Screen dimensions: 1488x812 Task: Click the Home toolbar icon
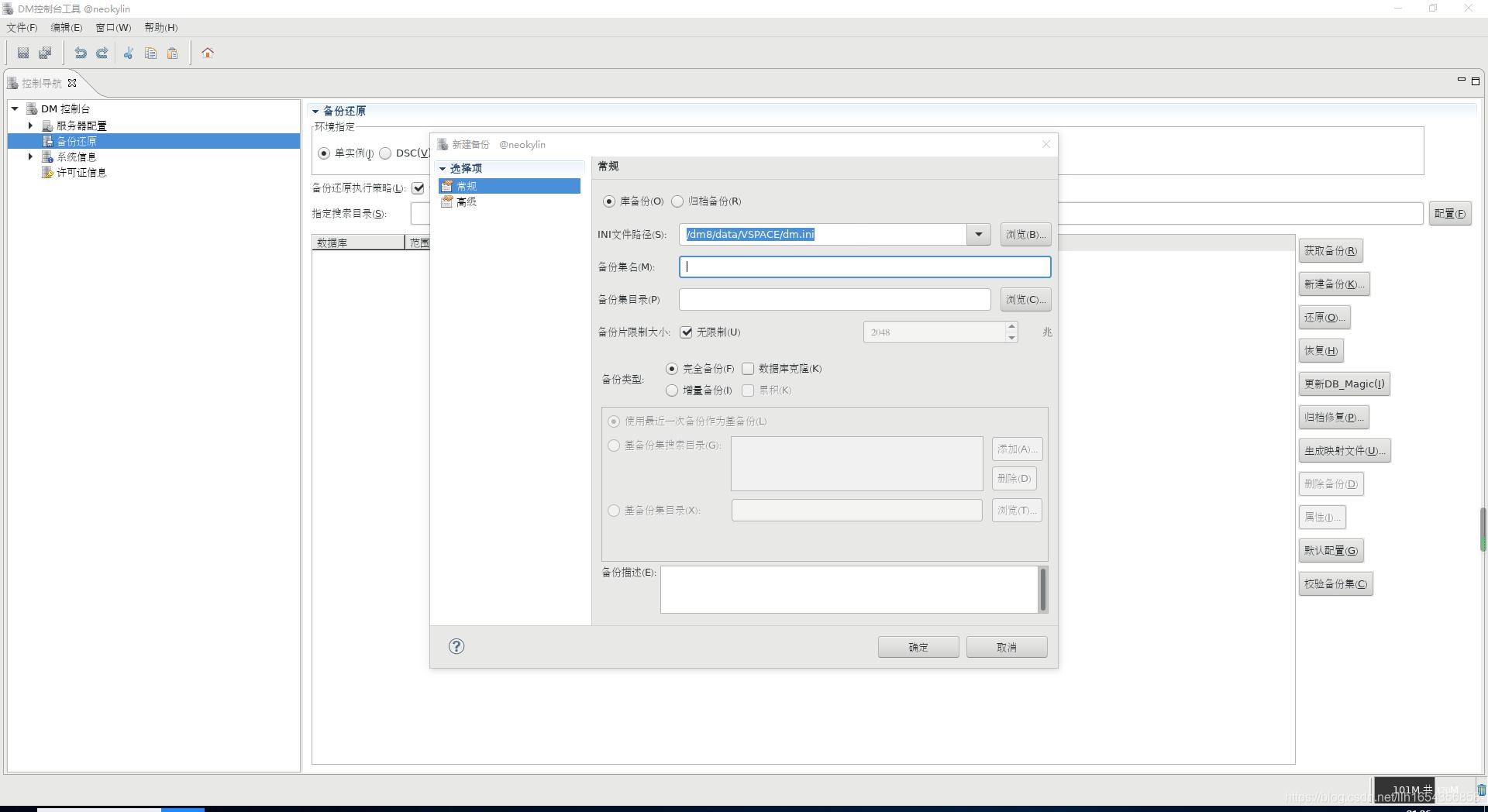tap(208, 53)
